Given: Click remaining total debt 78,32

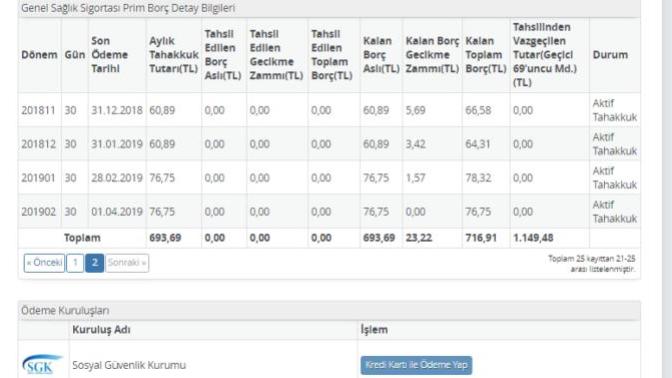Looking at the screenshot, I should point(478,178).
